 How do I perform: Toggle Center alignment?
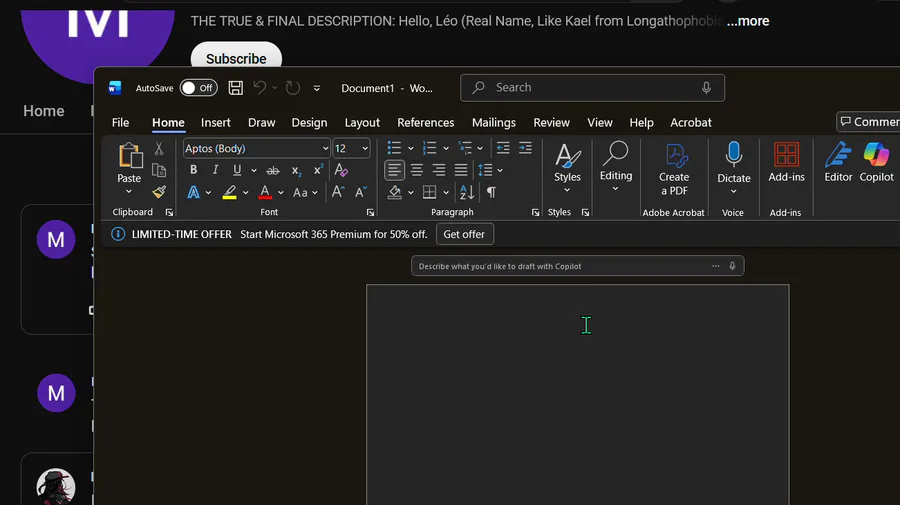pos(417,170)
